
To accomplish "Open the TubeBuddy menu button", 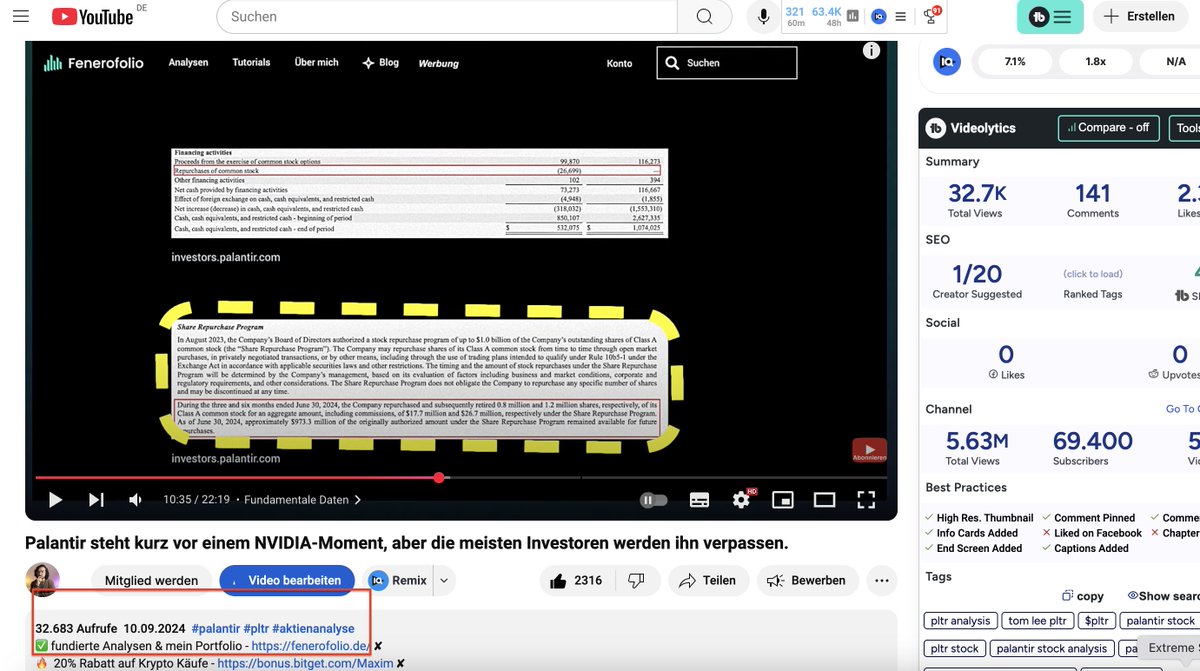I will click(1050, 16).
